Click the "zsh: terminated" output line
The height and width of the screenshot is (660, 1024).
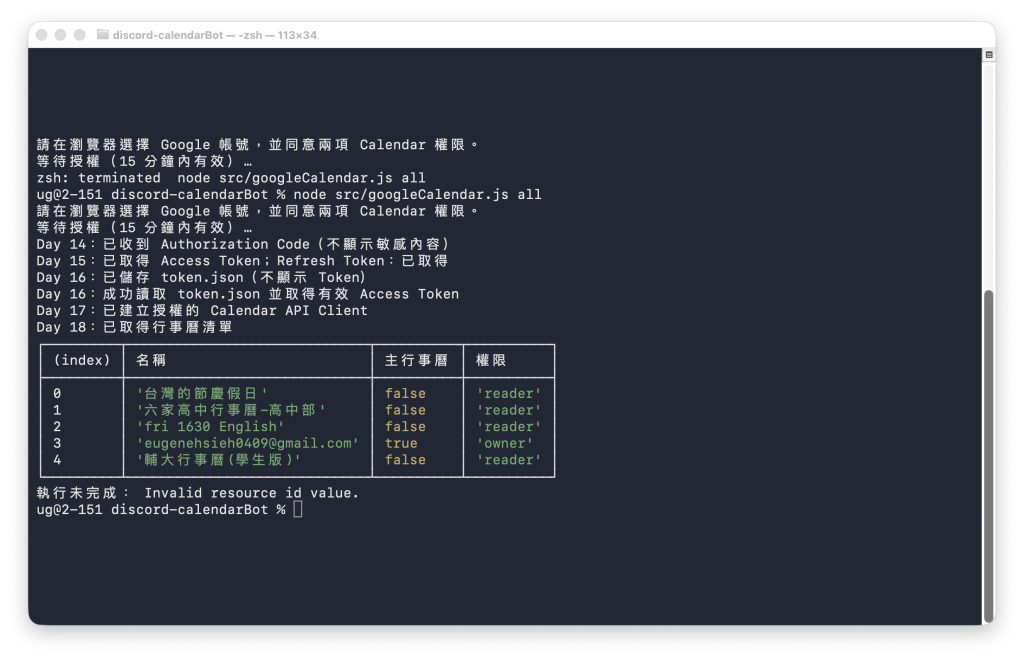coord(231,178)
